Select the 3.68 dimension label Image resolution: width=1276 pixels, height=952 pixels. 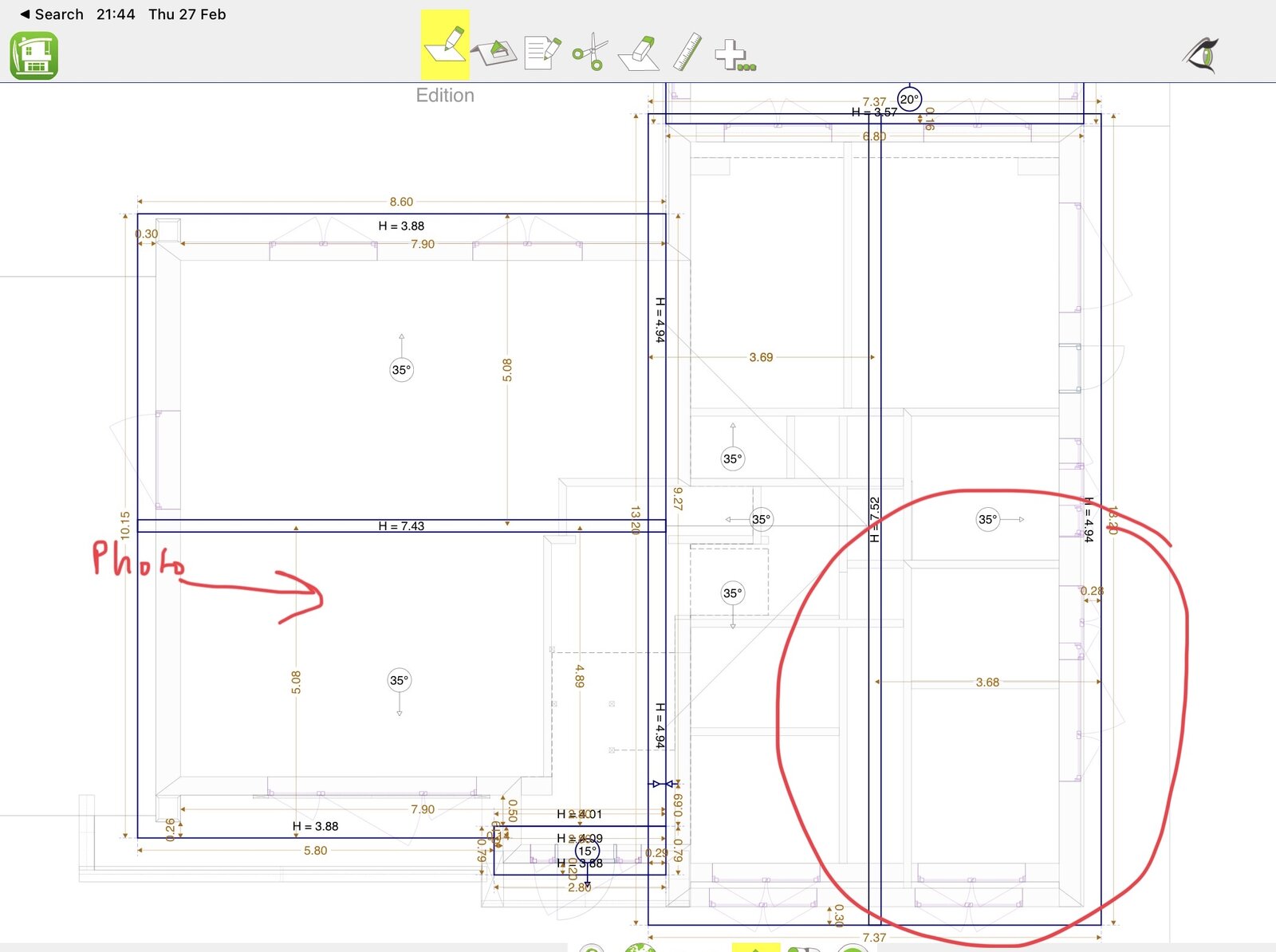[987, 683]
